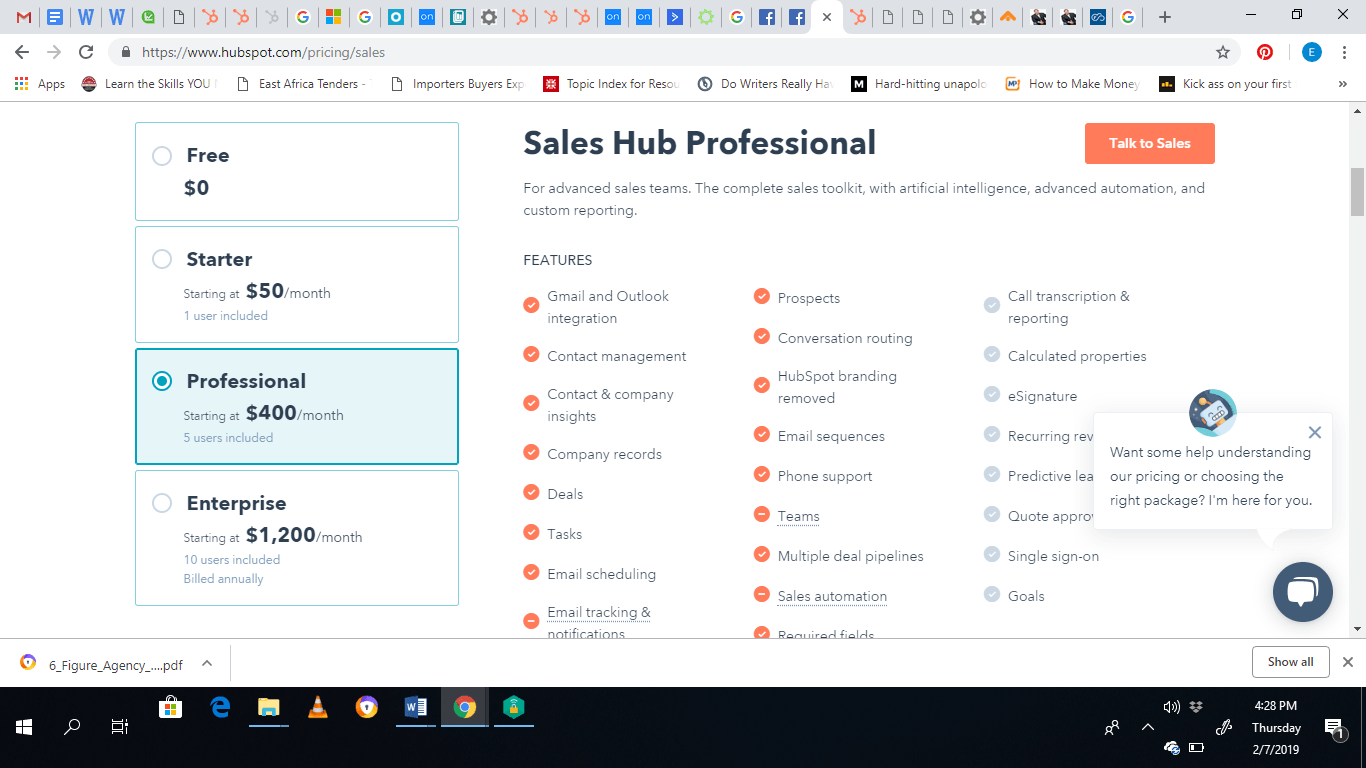Expand options for 6_Figure_Agency pdf download
This screenshot has height=768, width=1366.
(x=207, y=663)
